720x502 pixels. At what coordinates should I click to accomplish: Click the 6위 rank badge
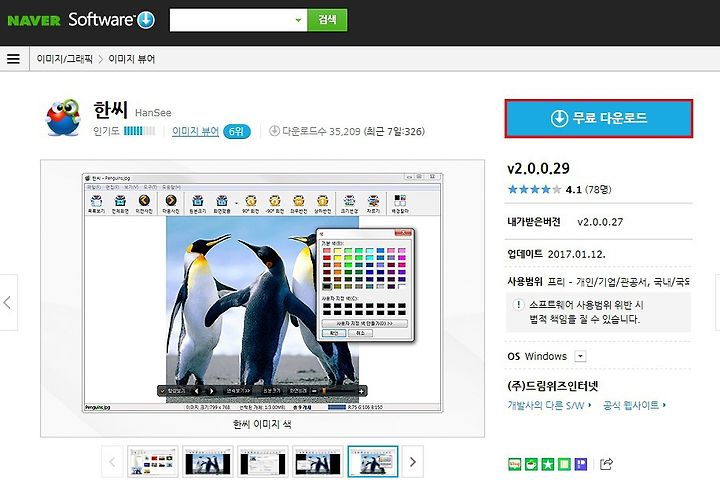[236, 131]
